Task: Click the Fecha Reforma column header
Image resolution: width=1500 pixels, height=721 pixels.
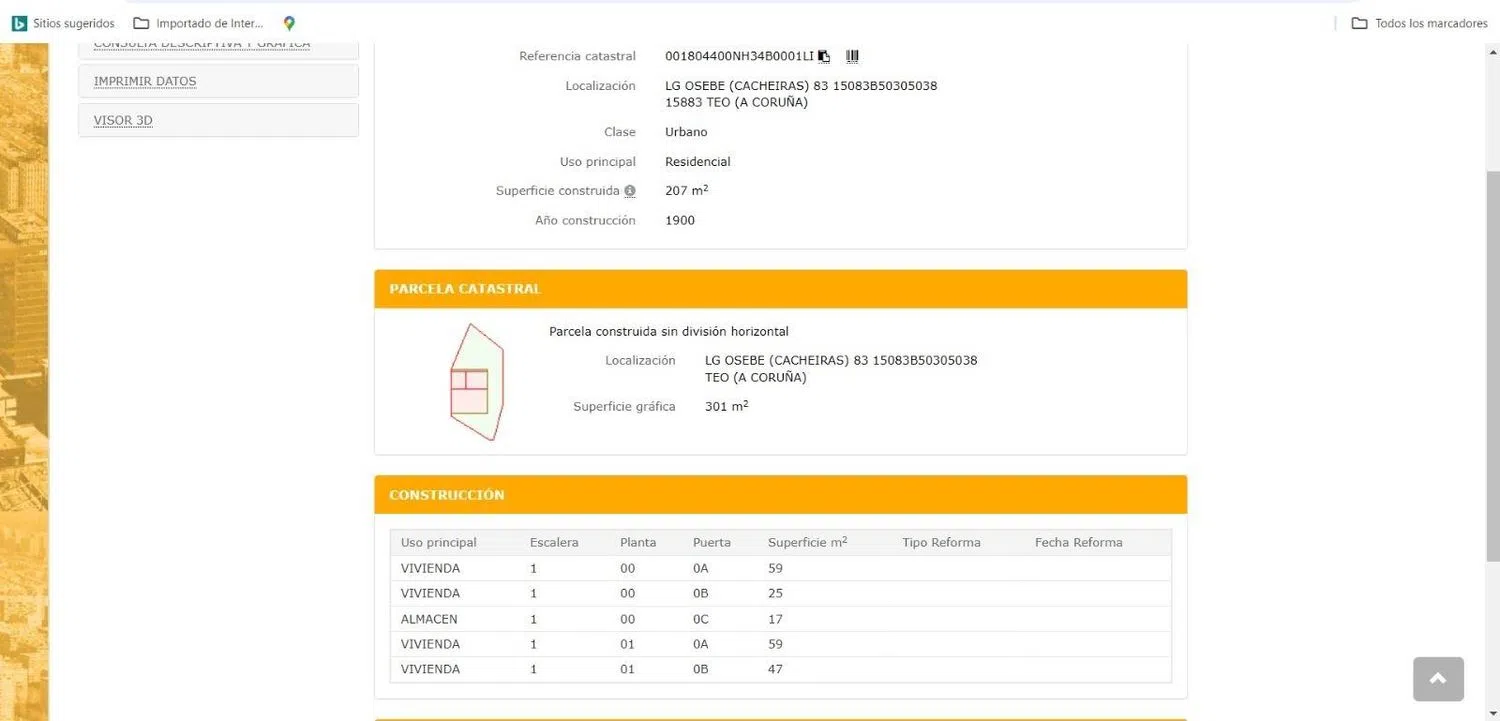Action: [x=1078, y=543]
